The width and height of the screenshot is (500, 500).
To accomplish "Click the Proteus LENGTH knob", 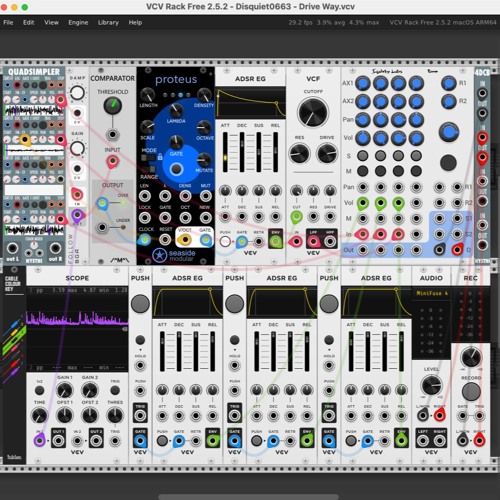I will [147, 96].
